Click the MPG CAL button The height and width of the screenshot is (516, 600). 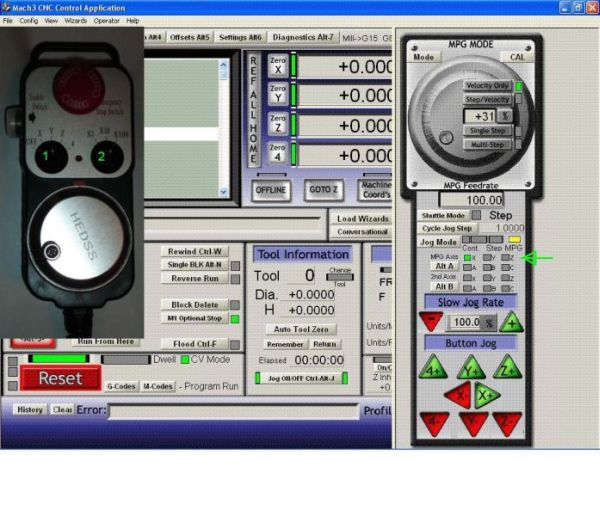coord(517,57)
